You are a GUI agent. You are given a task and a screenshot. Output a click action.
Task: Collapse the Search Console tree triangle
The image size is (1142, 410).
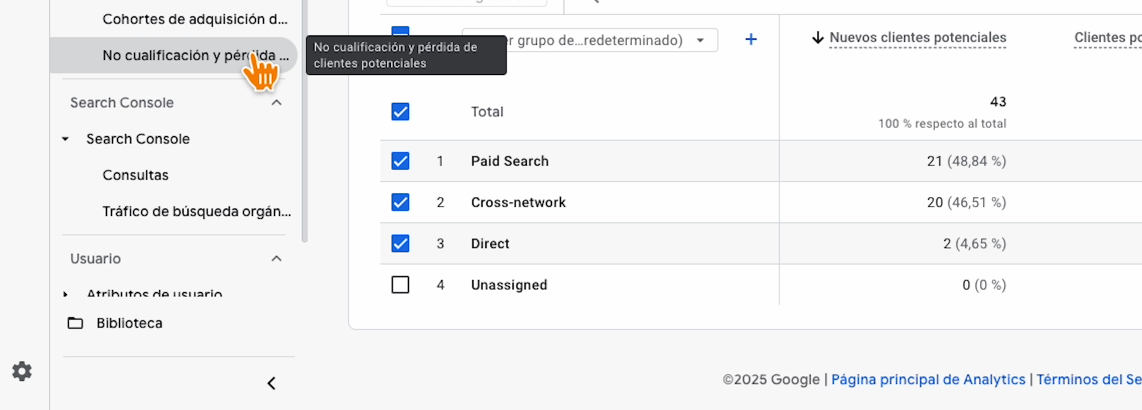coord(66,139)
